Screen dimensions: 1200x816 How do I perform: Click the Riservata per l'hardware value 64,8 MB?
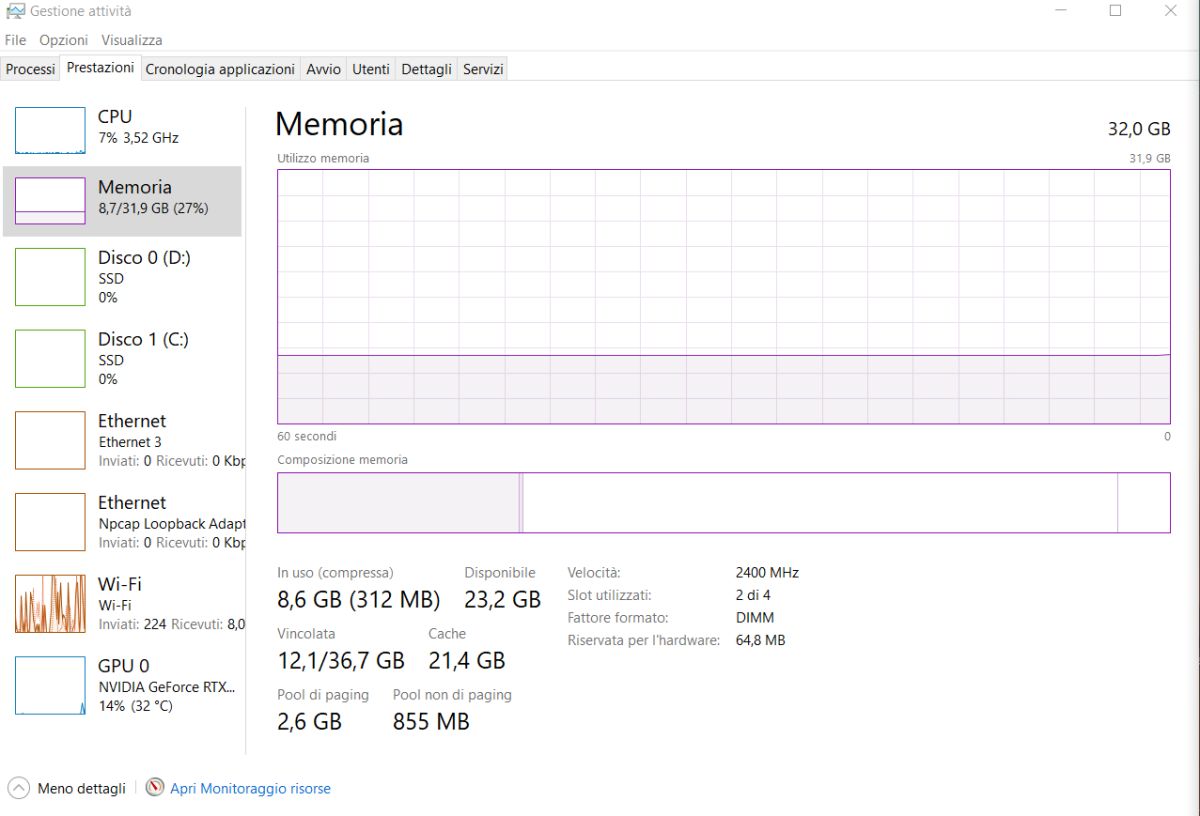[x=760, y=640]
